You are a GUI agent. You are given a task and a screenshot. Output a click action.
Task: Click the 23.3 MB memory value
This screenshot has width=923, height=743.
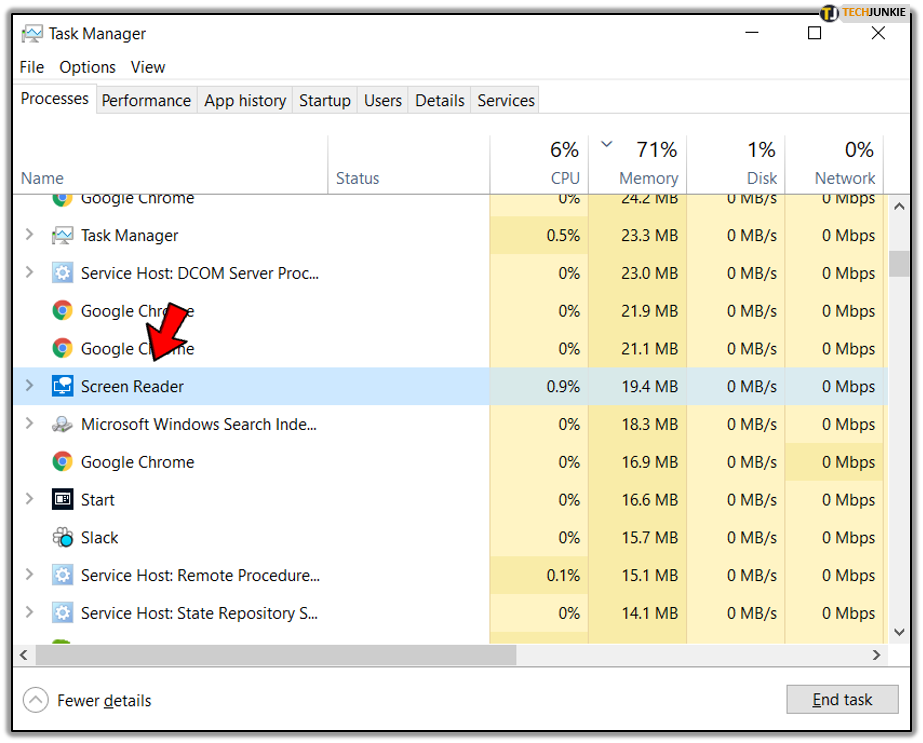(649, 235)
